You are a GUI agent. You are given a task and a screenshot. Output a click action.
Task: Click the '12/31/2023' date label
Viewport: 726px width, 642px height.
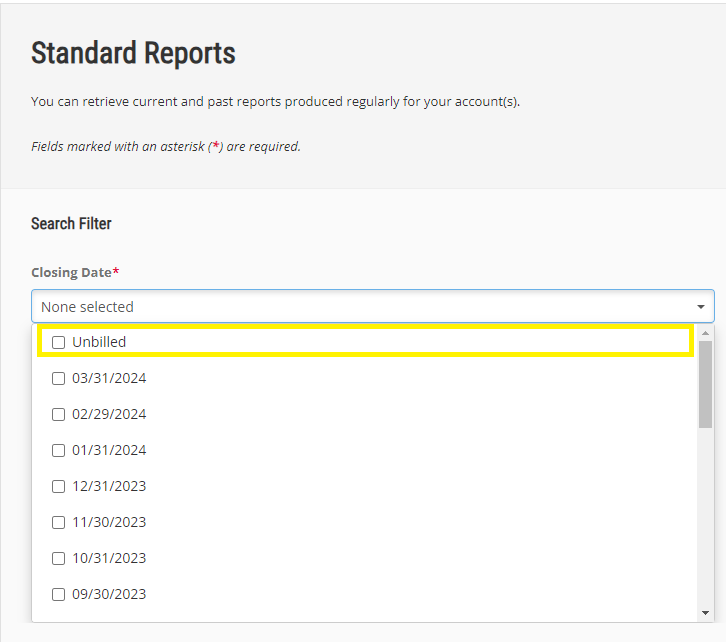click(x=109, y=486)
